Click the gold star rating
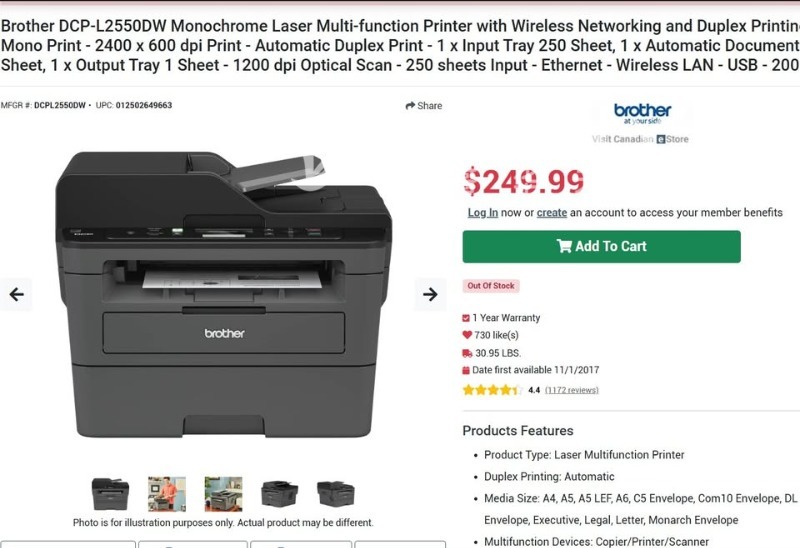The height and width of the screenshot is (548, 800). point(492,390)
